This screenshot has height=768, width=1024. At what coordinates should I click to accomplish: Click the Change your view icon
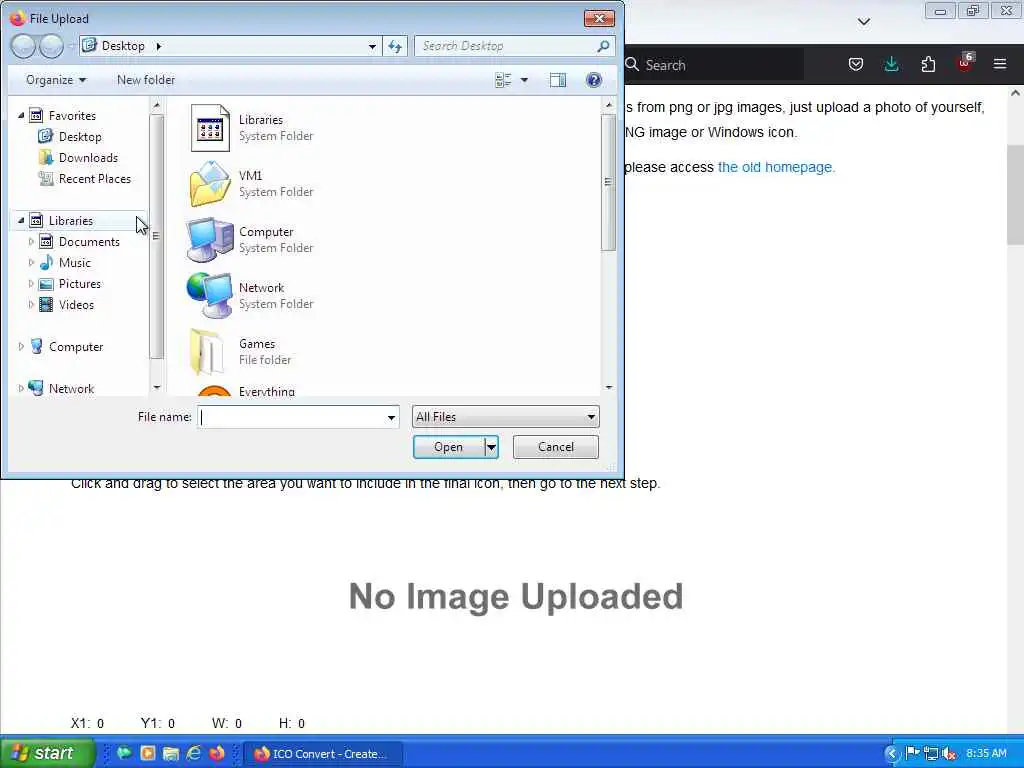pyautogui.click(x=503, y=80)
